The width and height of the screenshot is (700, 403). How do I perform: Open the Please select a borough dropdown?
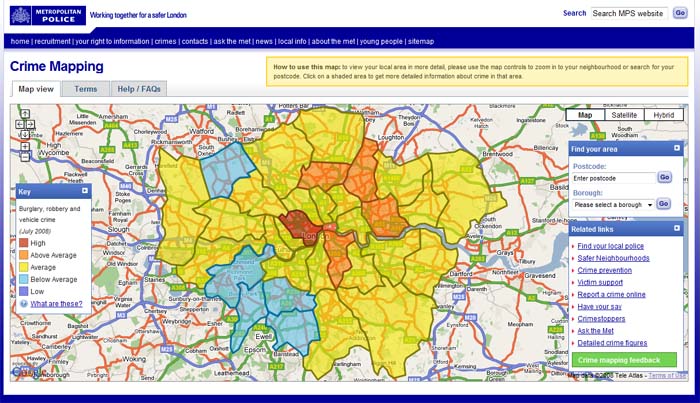pos(613,204)
